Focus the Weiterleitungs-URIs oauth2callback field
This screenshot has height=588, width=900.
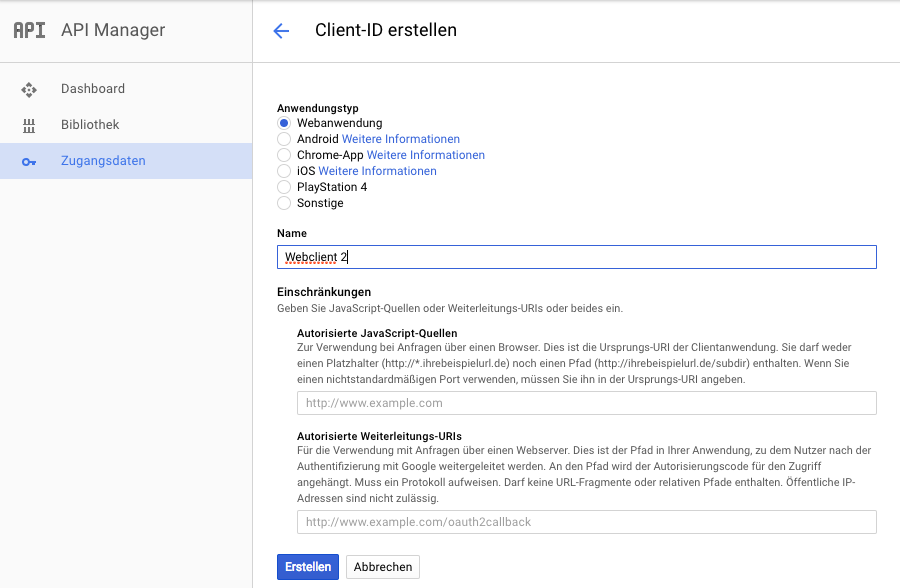tap(587, 522)
